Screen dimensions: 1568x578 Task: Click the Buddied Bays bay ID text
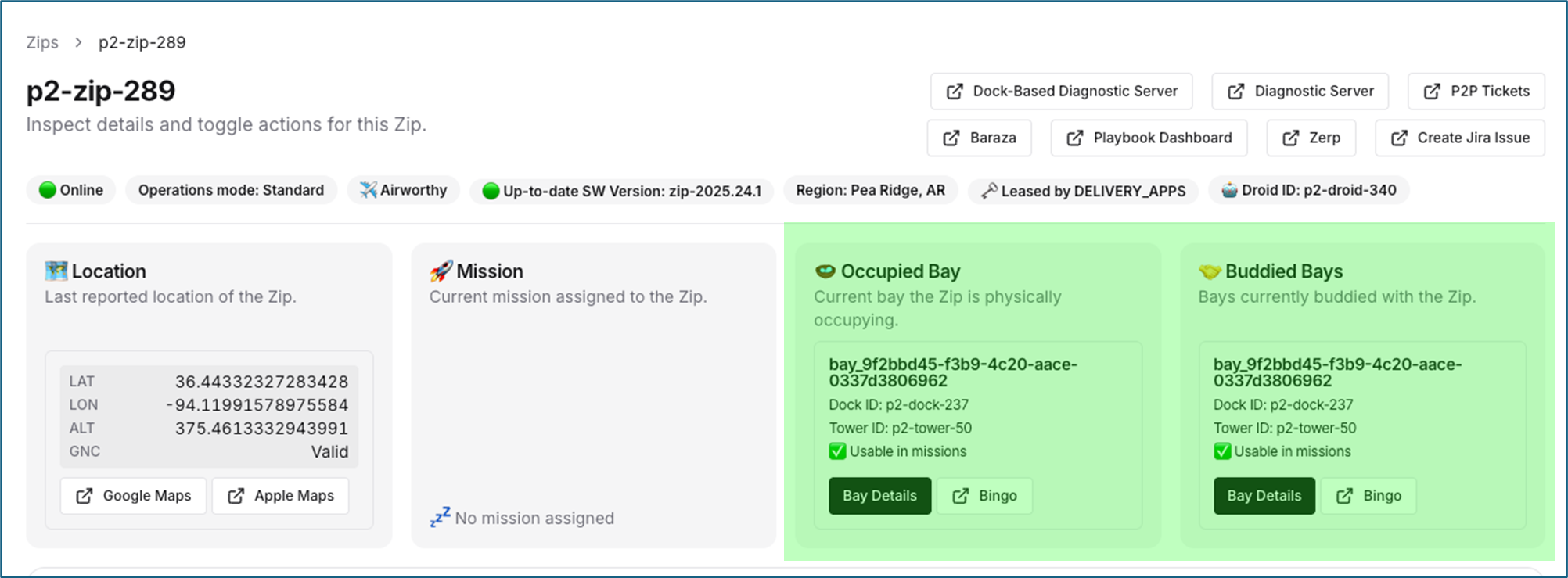pyautogui.click(x=1337, y=372)
